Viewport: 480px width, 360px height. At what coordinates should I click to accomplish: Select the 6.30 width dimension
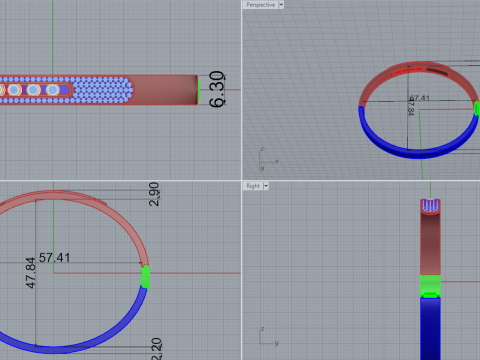[217, 89]
